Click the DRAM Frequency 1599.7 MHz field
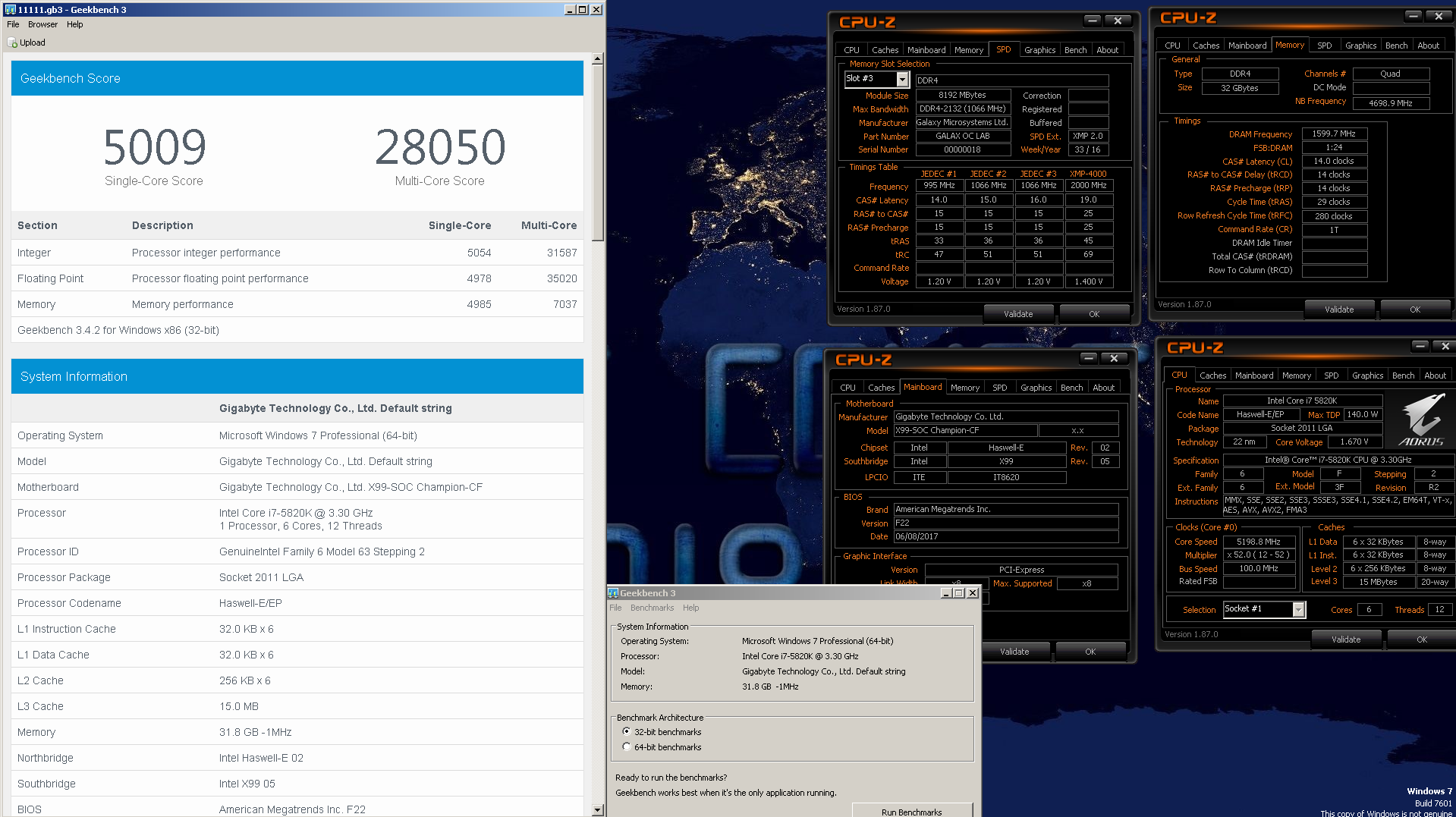Image resolution: width=1456 pixels, height=817 pixels. pos(1334,134)
